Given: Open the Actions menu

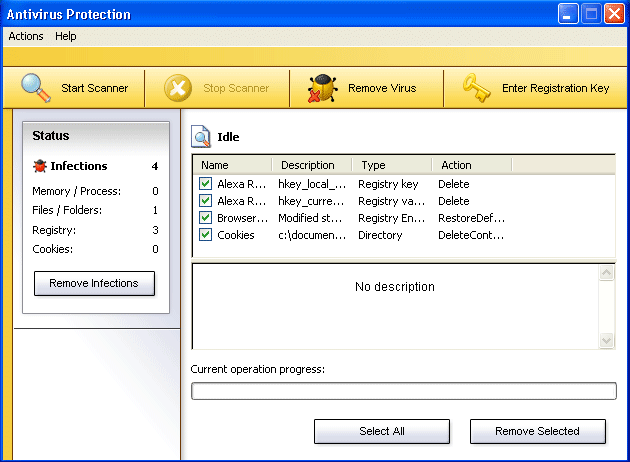Looking at the screenshot, I should [x=26, y=36].
